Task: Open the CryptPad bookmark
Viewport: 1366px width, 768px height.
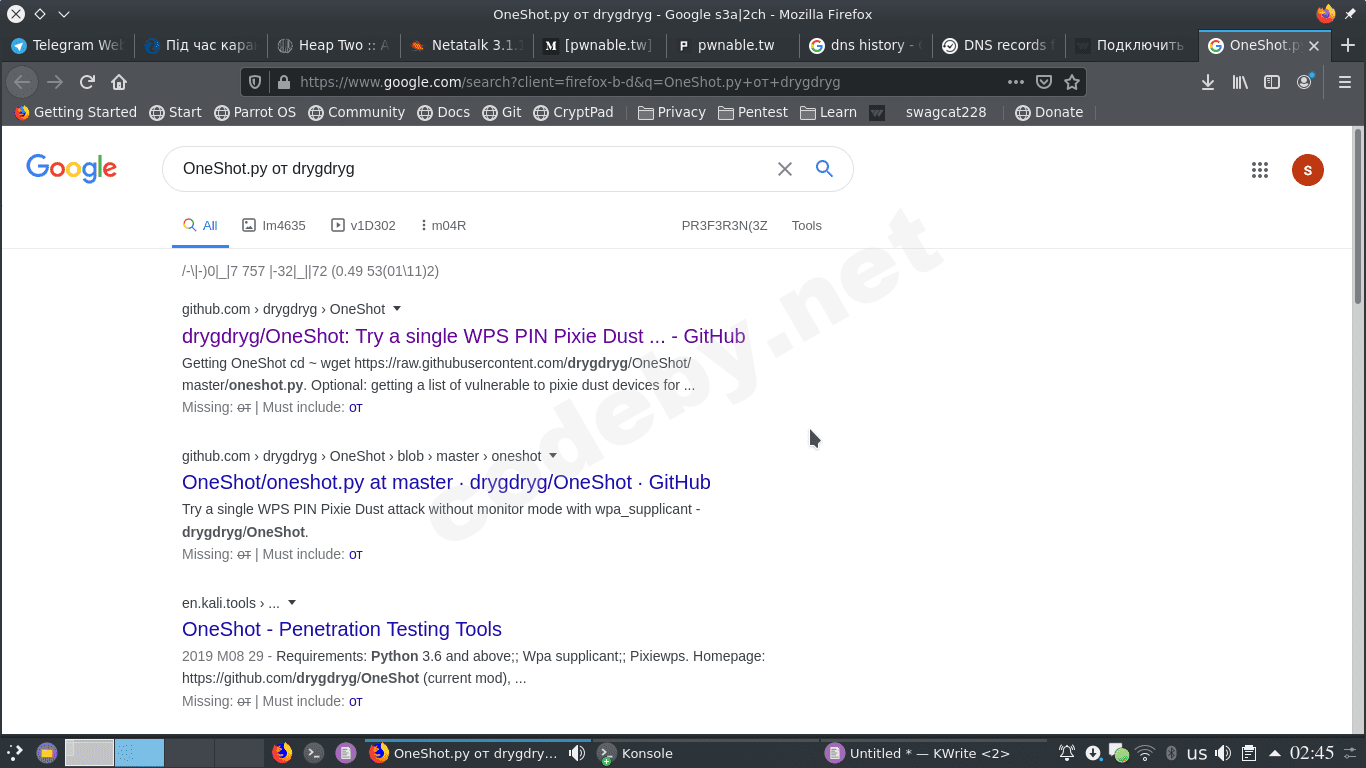Action: [573, 112]
